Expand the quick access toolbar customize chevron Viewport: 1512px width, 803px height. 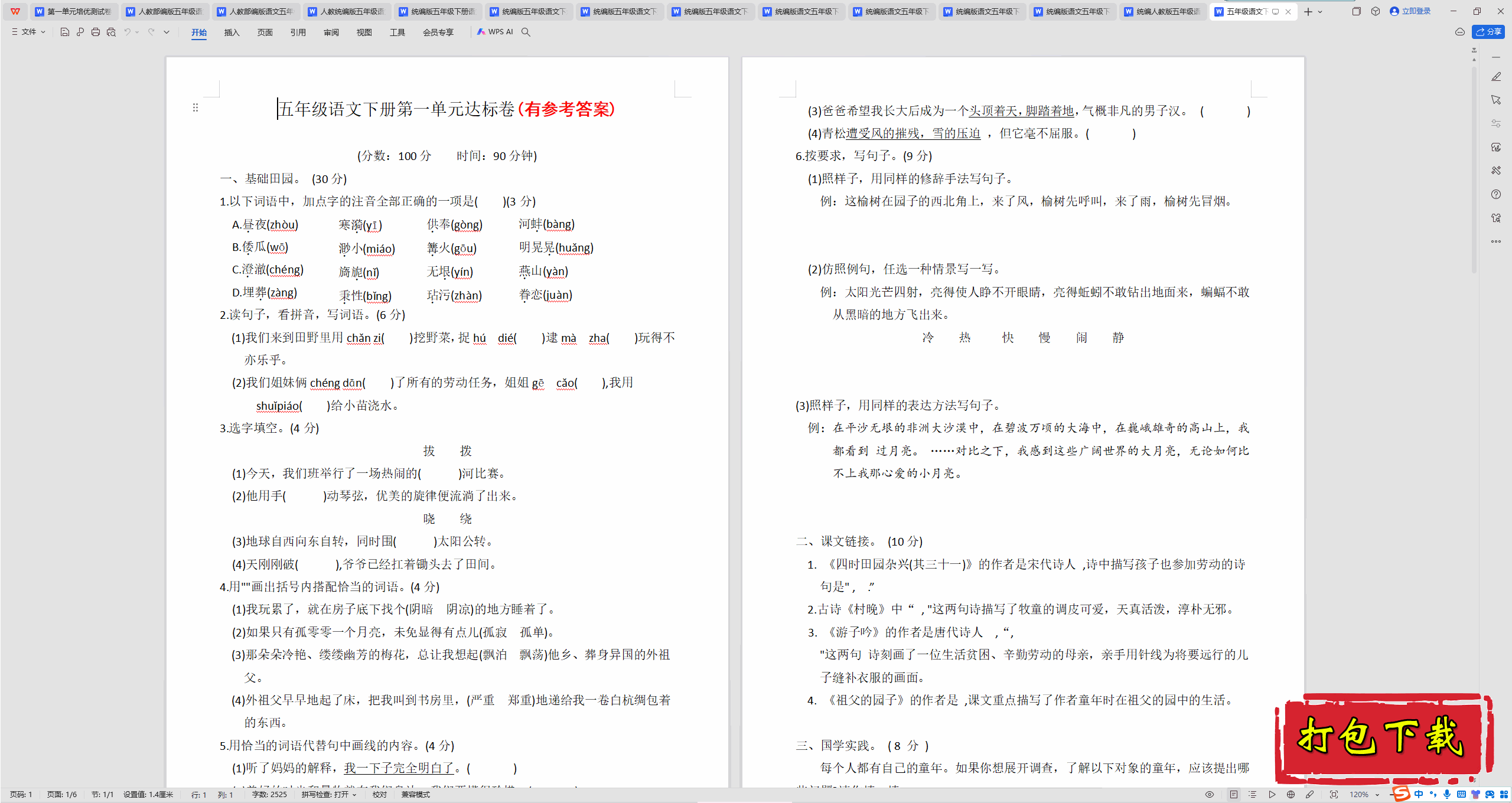(167, 32)
